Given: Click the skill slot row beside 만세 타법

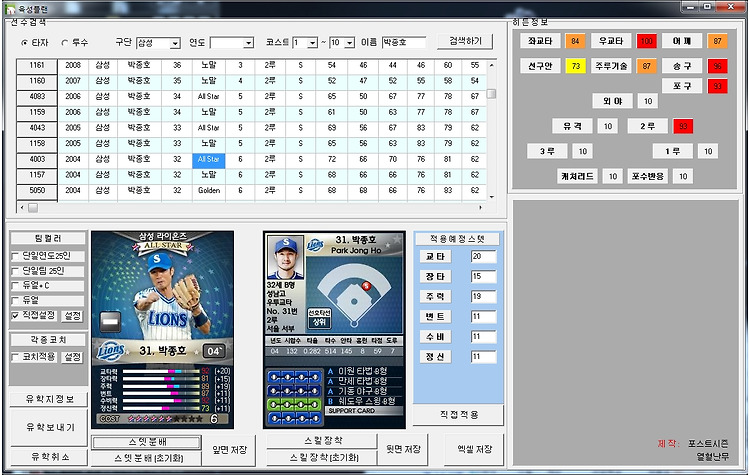Looking at the screenshot, I should [x=295, y=391].
